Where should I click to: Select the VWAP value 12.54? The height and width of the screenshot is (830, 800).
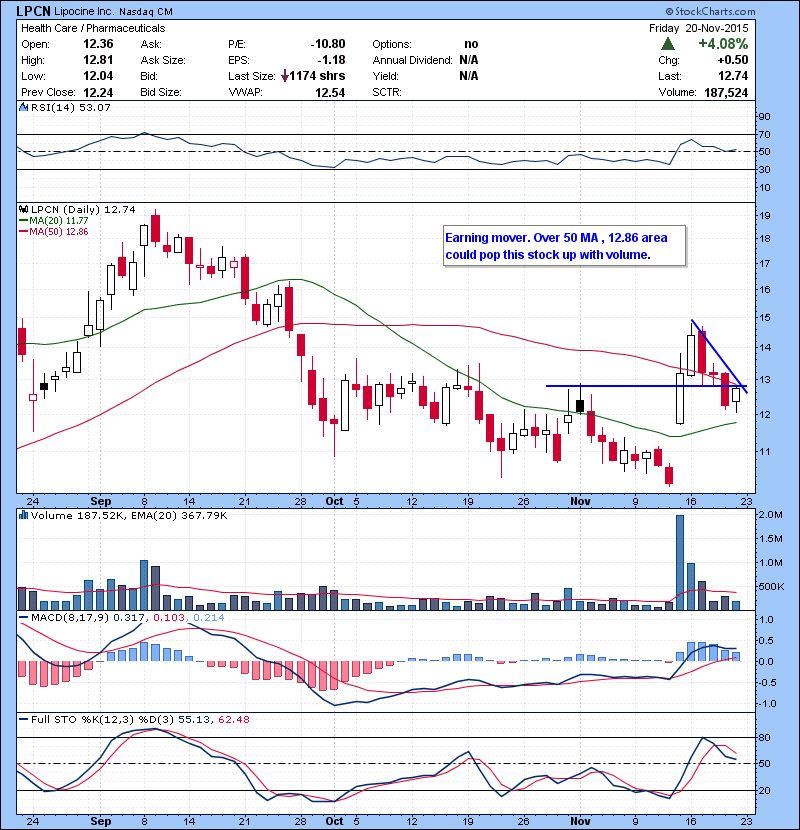point(330,92)
